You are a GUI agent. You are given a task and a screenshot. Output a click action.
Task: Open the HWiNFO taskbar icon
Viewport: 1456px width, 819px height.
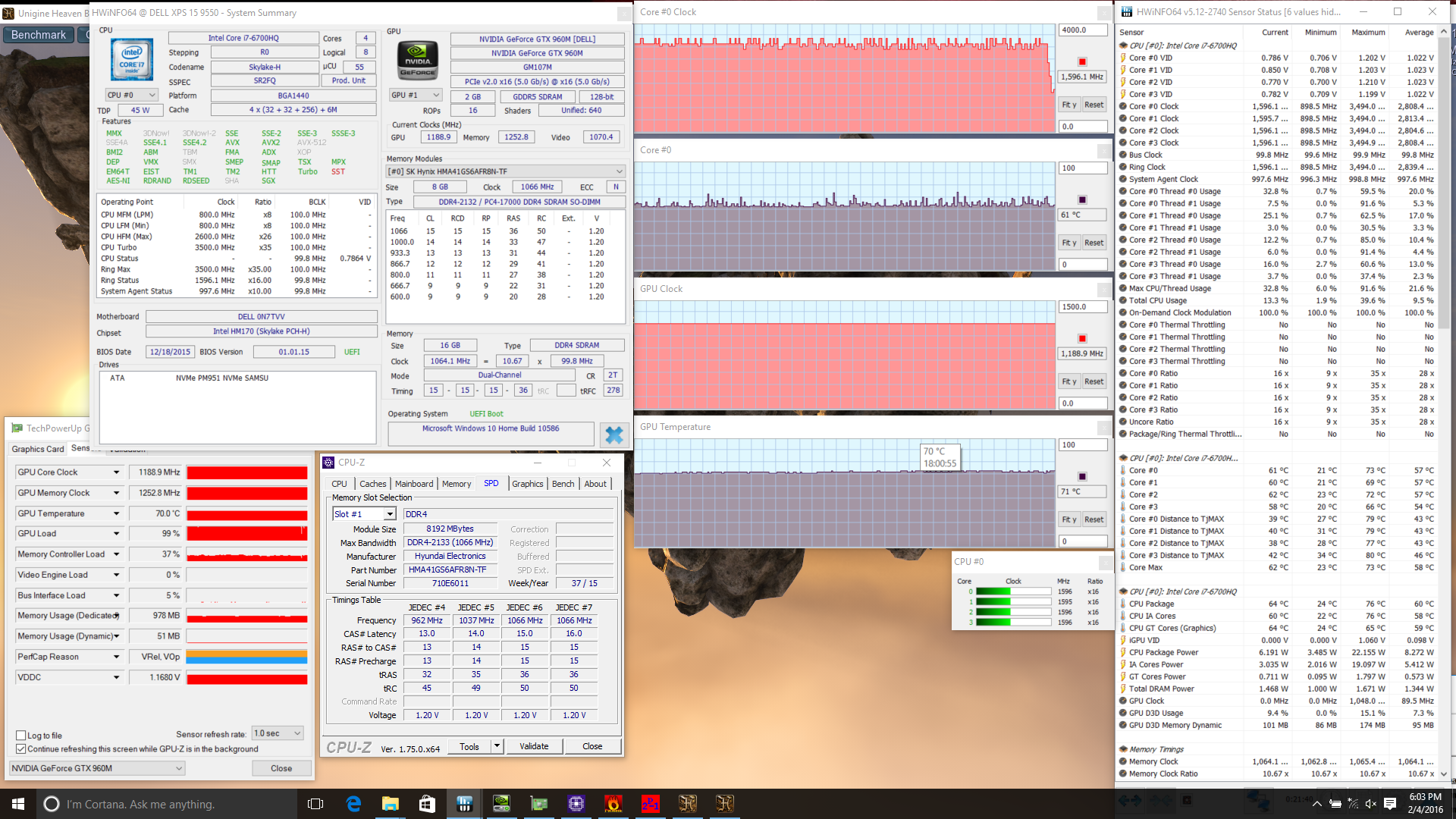click(465, 804)
